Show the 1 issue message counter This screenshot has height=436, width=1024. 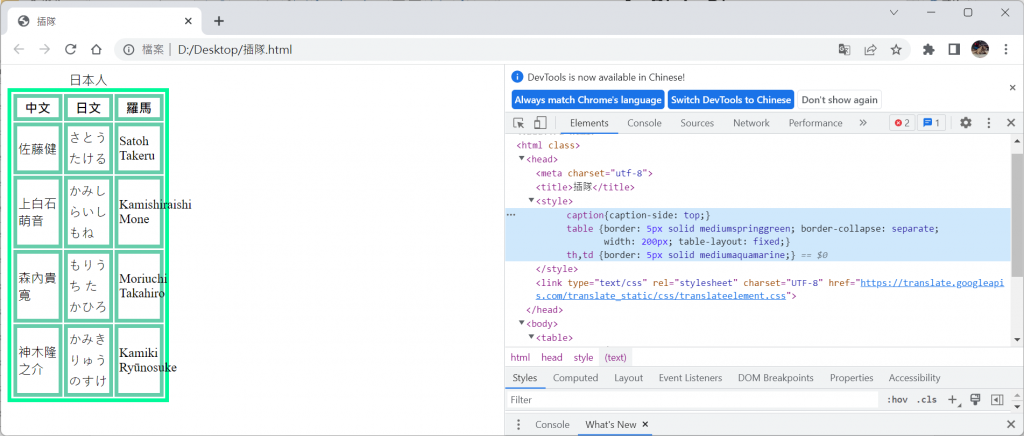[x=932, y=123]
